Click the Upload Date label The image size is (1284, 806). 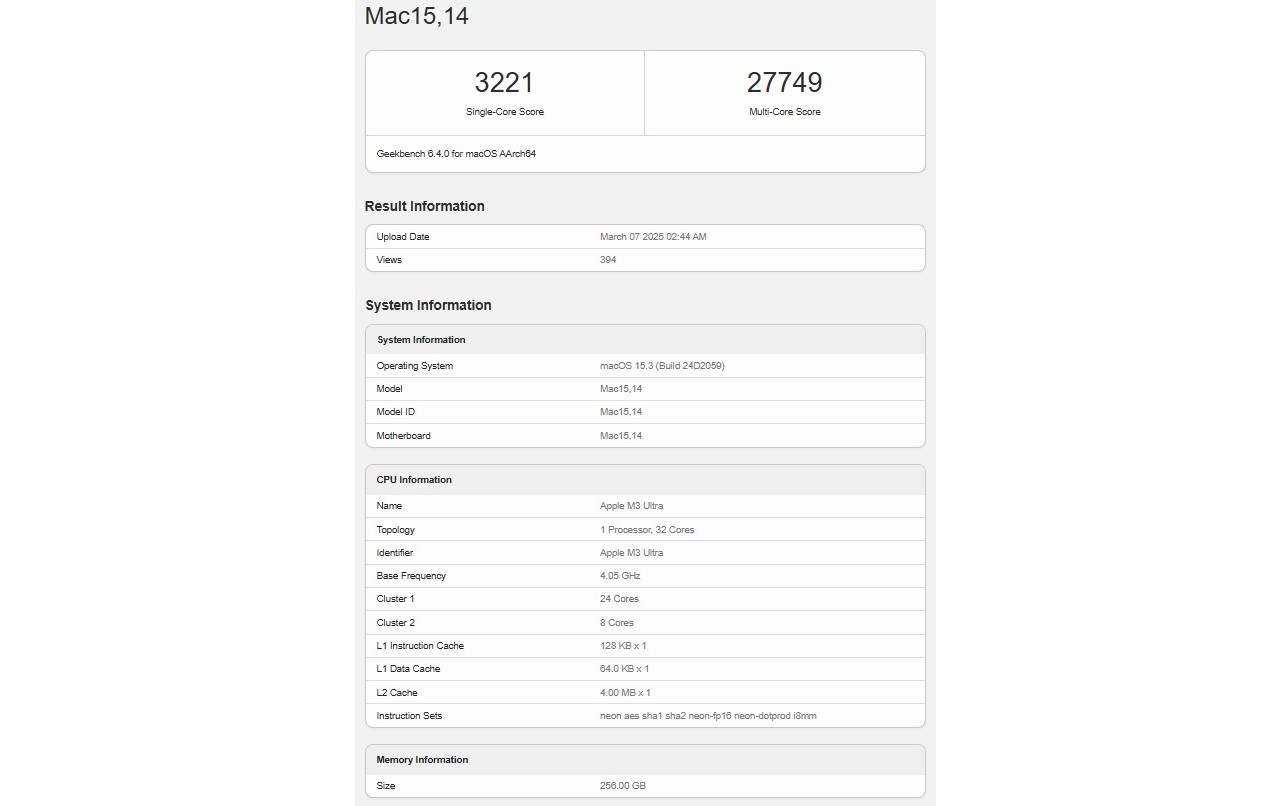point(403,237)
